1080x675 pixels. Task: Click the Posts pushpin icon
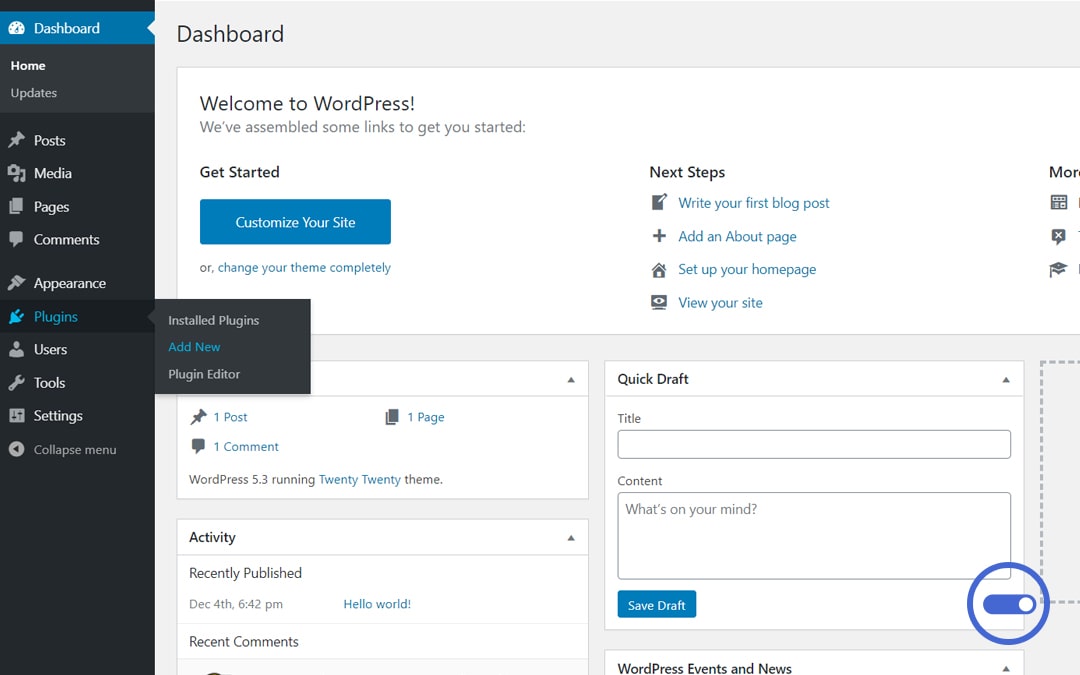pos(17,140)
